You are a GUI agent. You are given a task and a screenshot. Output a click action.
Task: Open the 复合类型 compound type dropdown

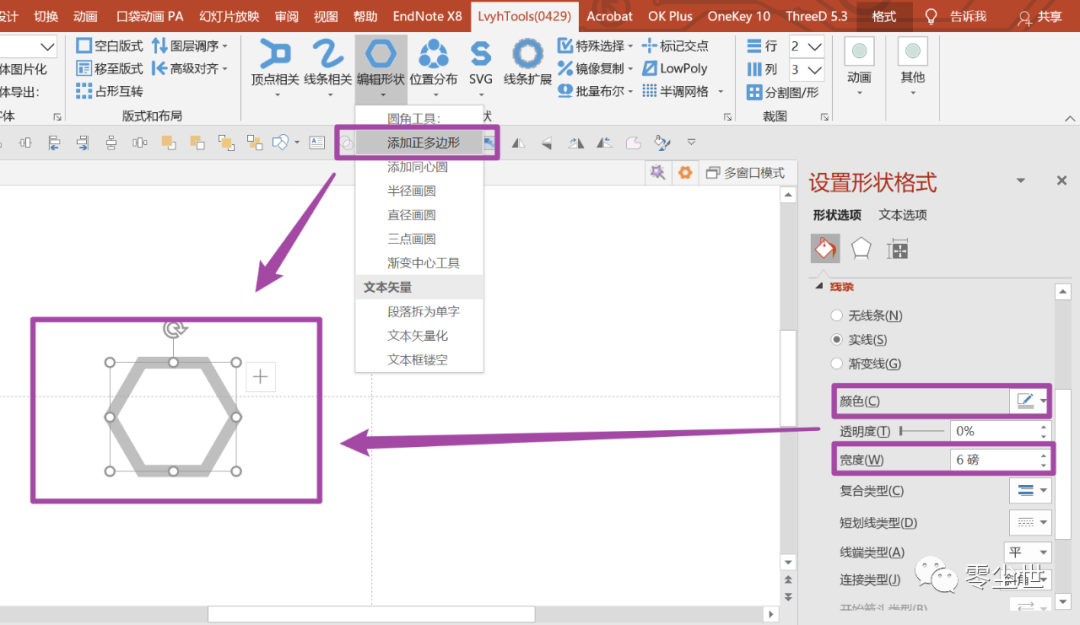(x=1030, y=491)
